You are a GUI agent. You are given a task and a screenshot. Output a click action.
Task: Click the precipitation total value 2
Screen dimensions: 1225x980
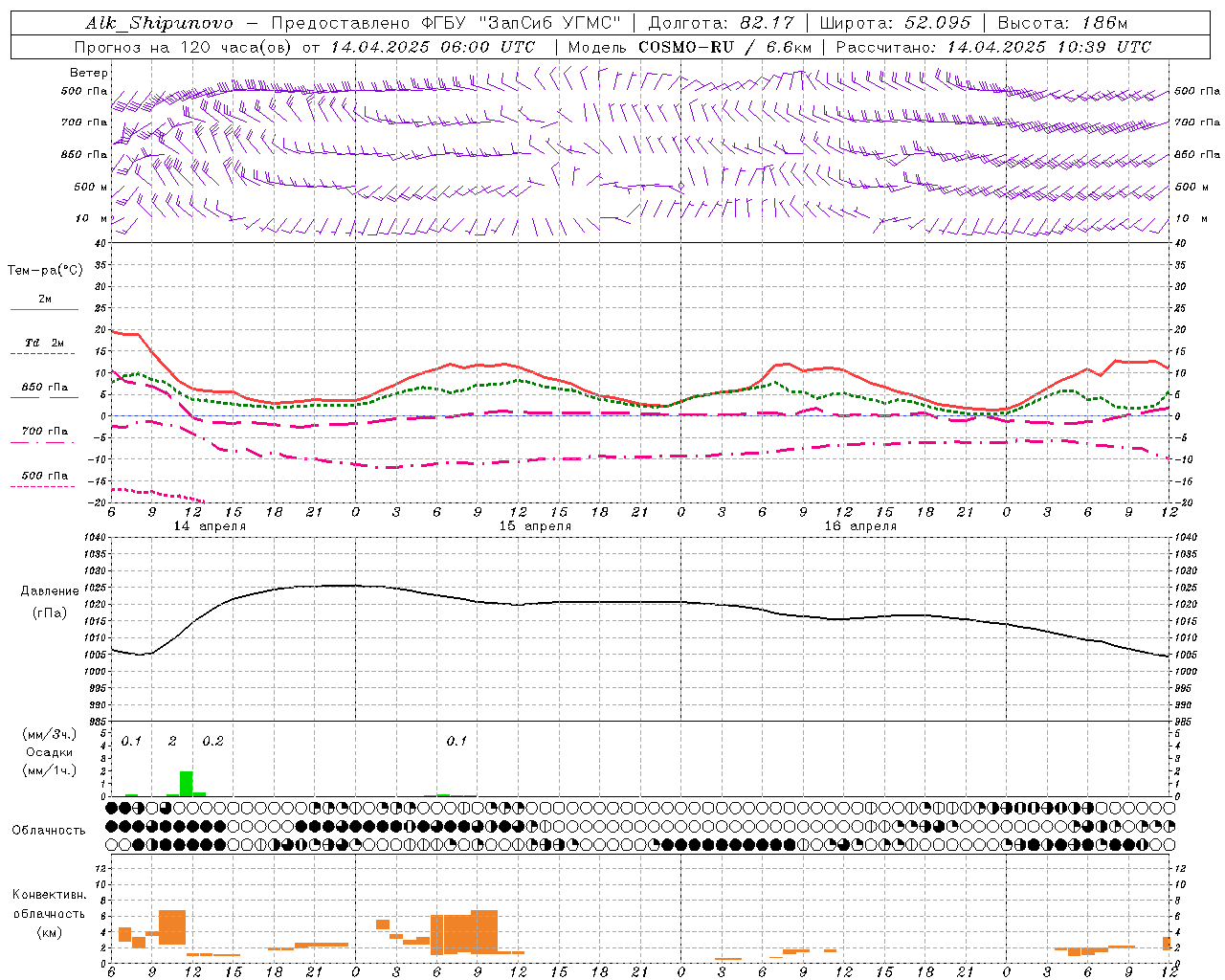[172, 741]
